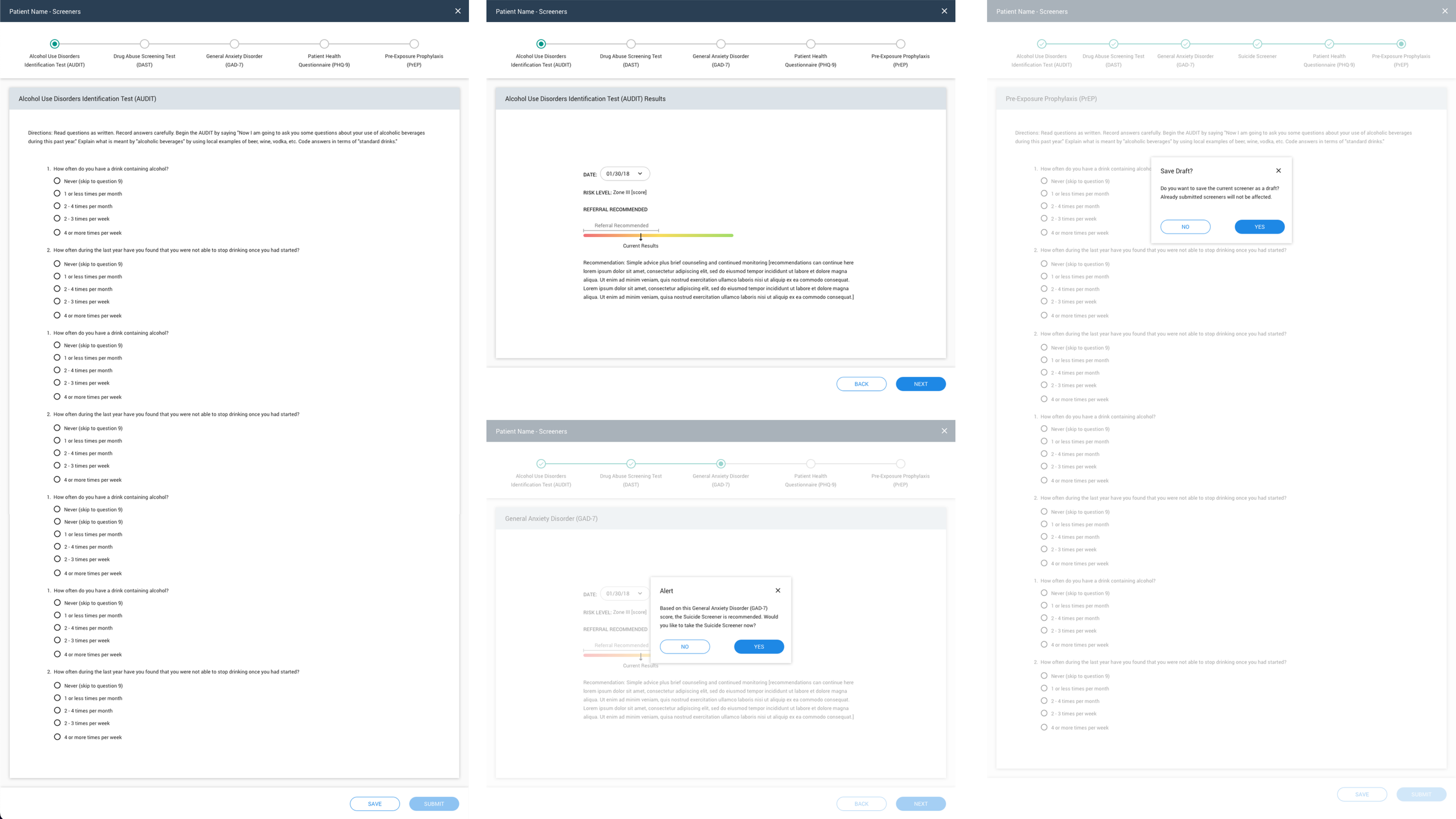Screen dimensions: 1456x819
Task: Select topmost '2 - 4 times per month' in left form
Action: click(x=57, y=206)
